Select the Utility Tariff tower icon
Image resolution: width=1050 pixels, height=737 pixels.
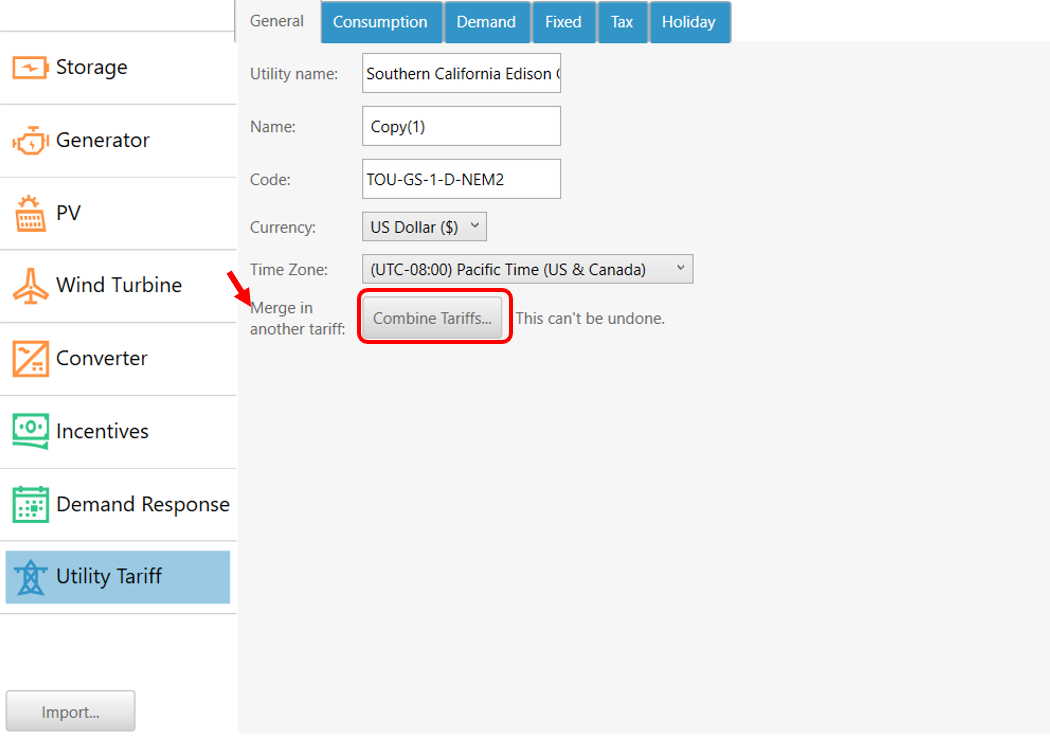[x=30, y=577]
